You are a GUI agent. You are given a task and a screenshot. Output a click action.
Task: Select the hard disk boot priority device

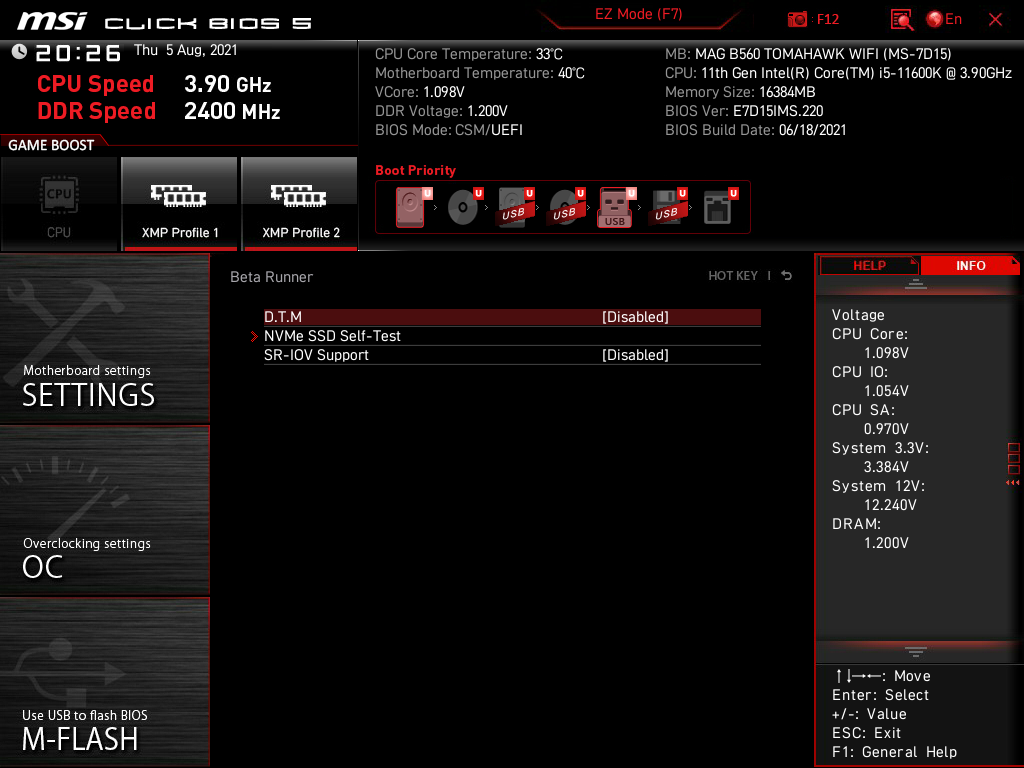[x=413, y=207]
